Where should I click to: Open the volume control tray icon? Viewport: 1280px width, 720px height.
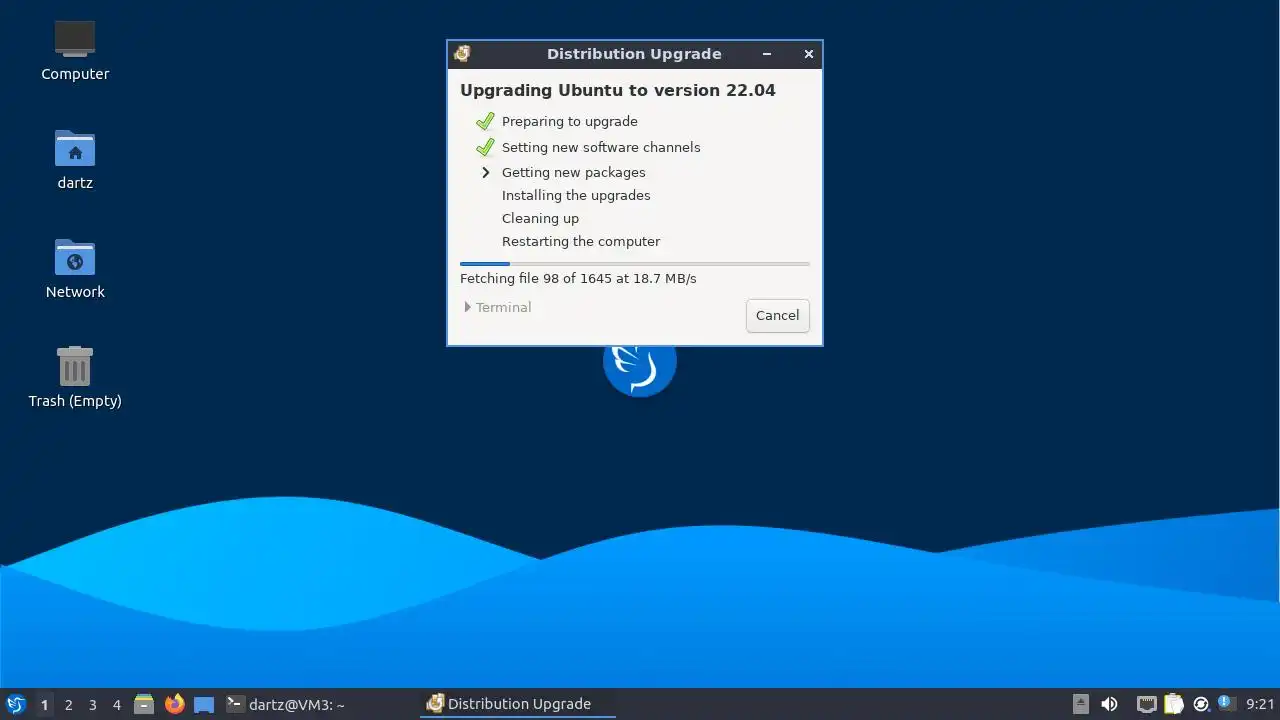click(x=1109, y=704)
